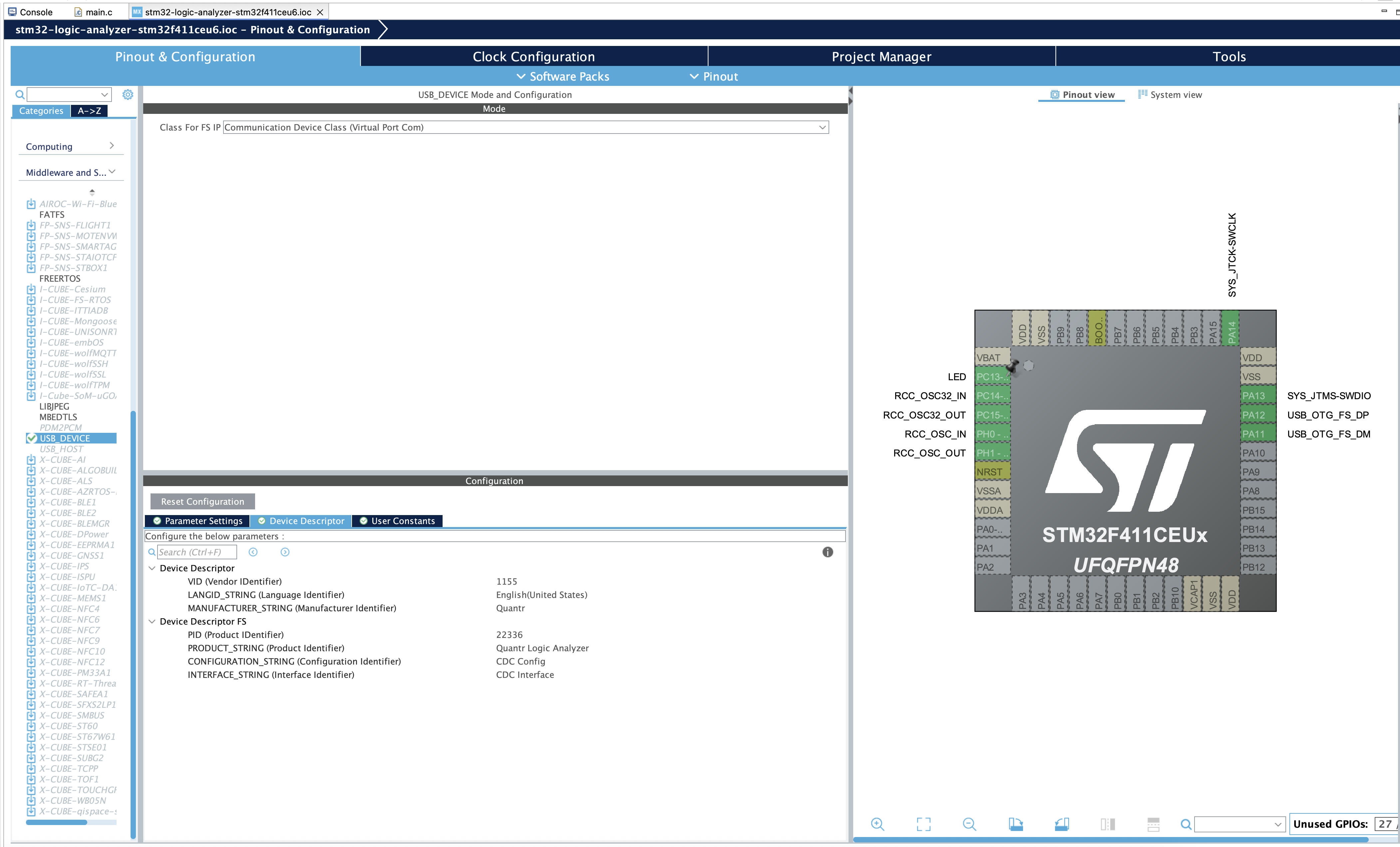The image size is (1400, 847).
Task: Switch list to Categories view
Action: [41, 111]
